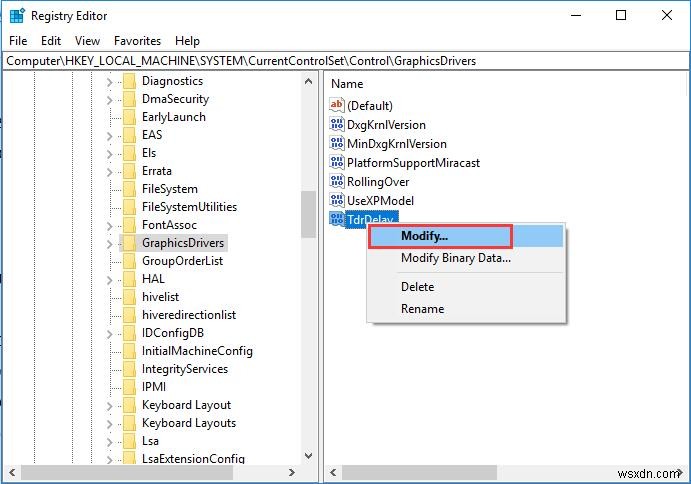Viewport: 691px width, 484px height.
Task: Click the RollingOver value icon
Action: [x=337, y=181]
